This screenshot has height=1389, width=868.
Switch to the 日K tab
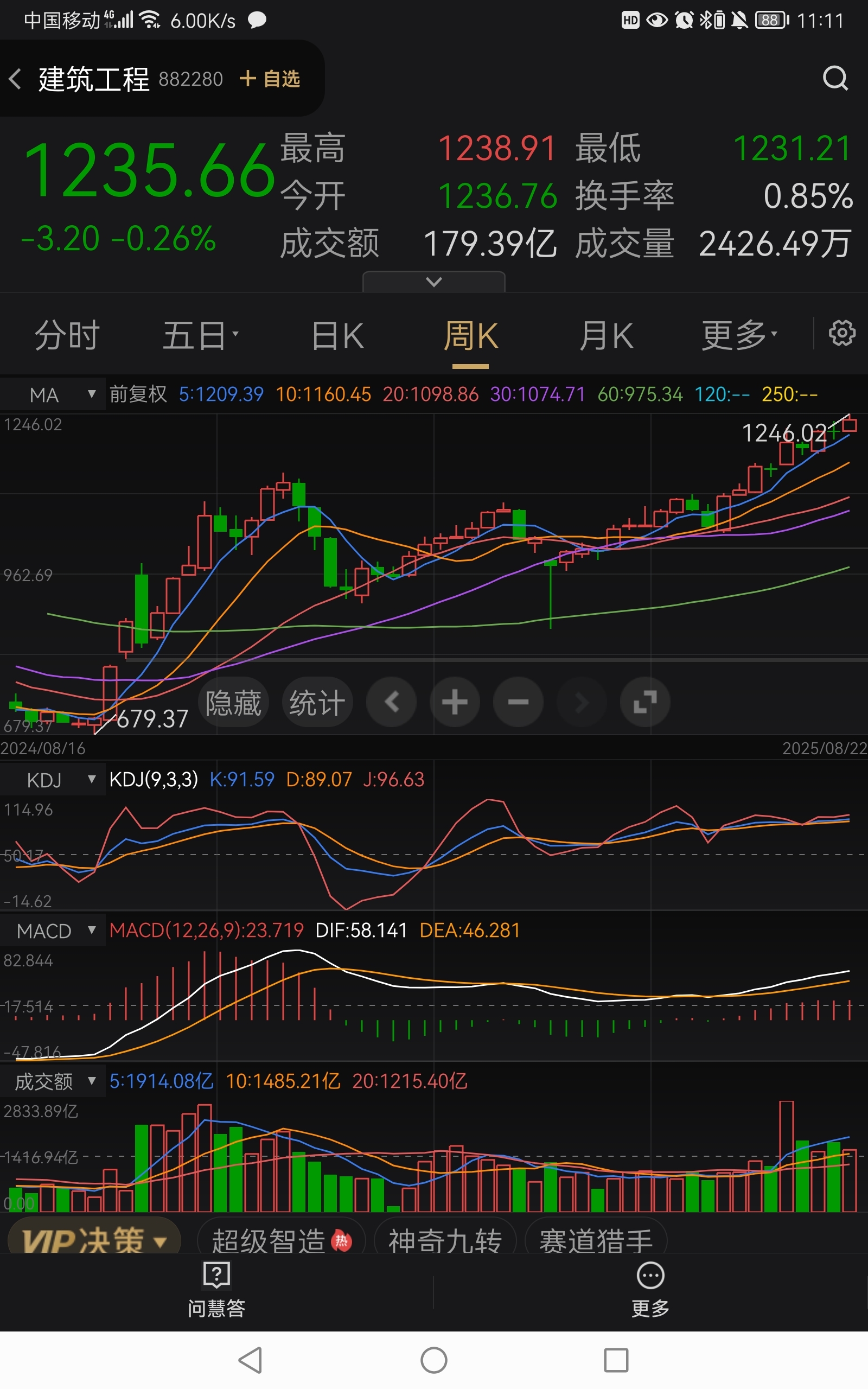(337, 335)
